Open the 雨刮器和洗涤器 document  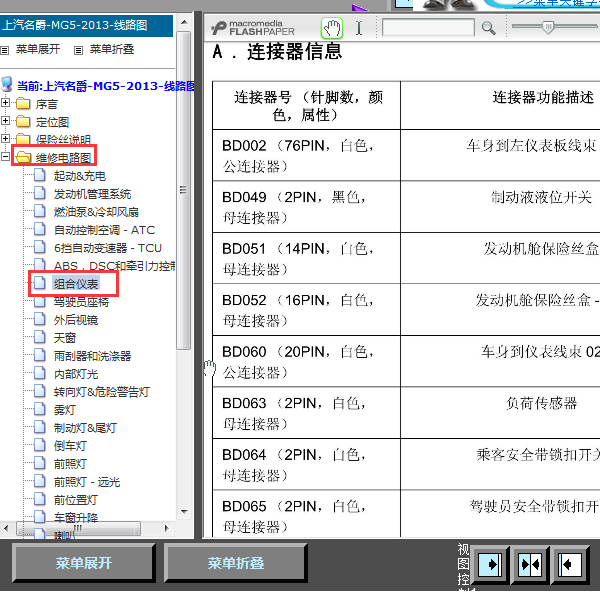92,356
